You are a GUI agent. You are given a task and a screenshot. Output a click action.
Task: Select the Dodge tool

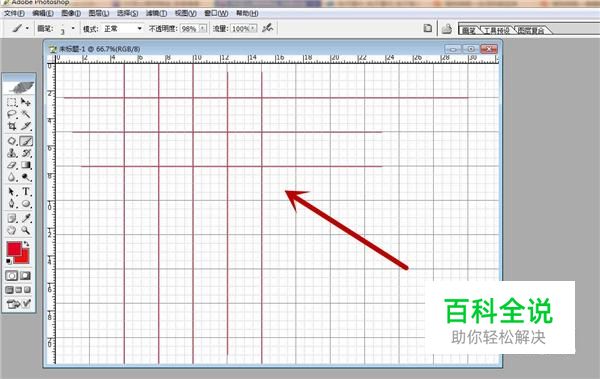coord(26,177)
